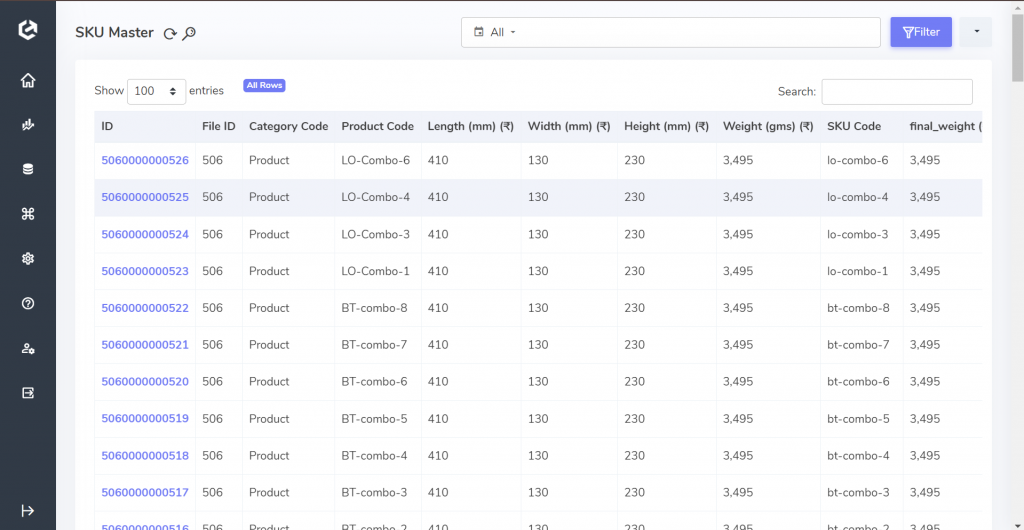Sort by Product Code column header

point(377,127)
